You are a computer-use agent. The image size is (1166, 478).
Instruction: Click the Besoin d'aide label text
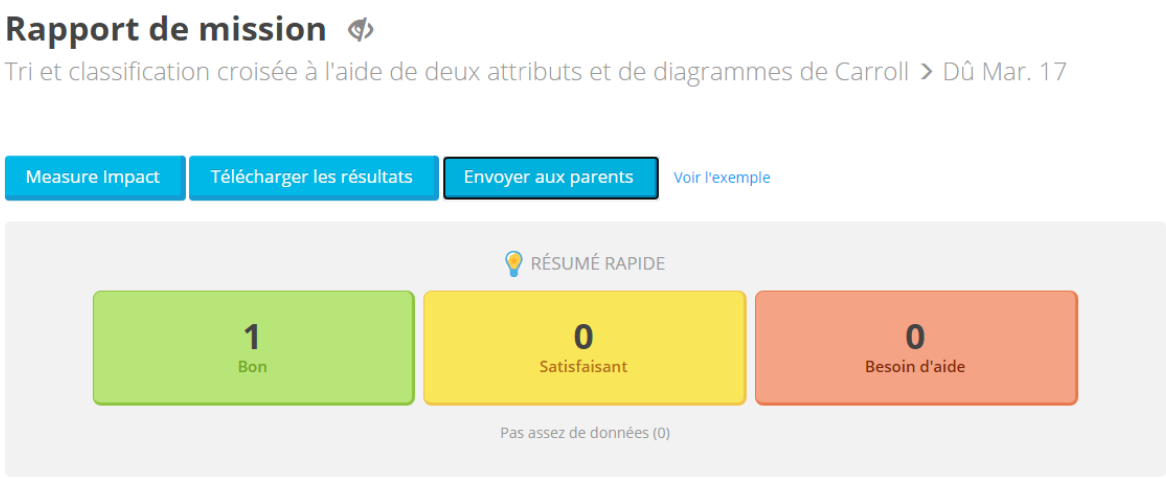coord(915,366)
